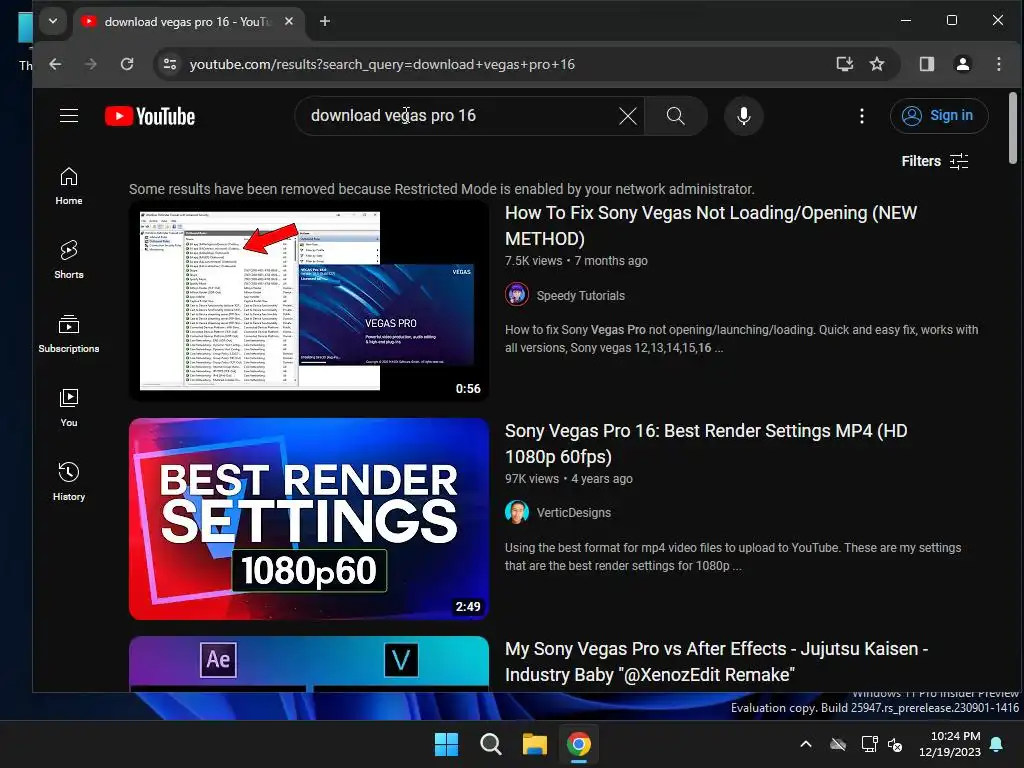Open 'Sony Vegas Pro 16: Best Render Settings' title
The height and width of the screenshot is (768, 1024).
pyautogui.click(x=706, y=444)
